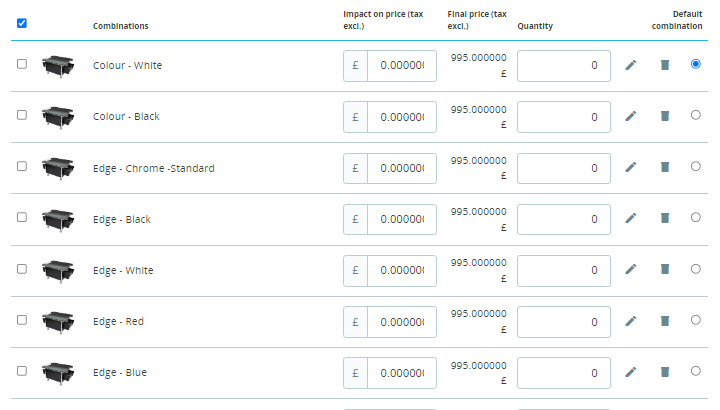720x410 pixels.
Task: Focus quantity field for Colour - White
Action: pos(563,66)
